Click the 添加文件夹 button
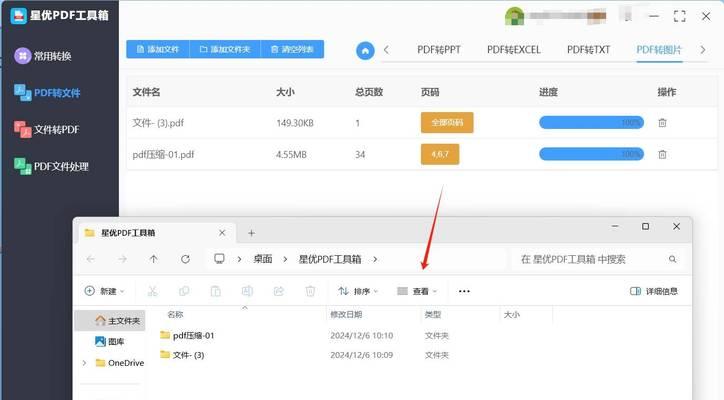The image size is (724, 400). pyautogui.click(x=225, y=49)
